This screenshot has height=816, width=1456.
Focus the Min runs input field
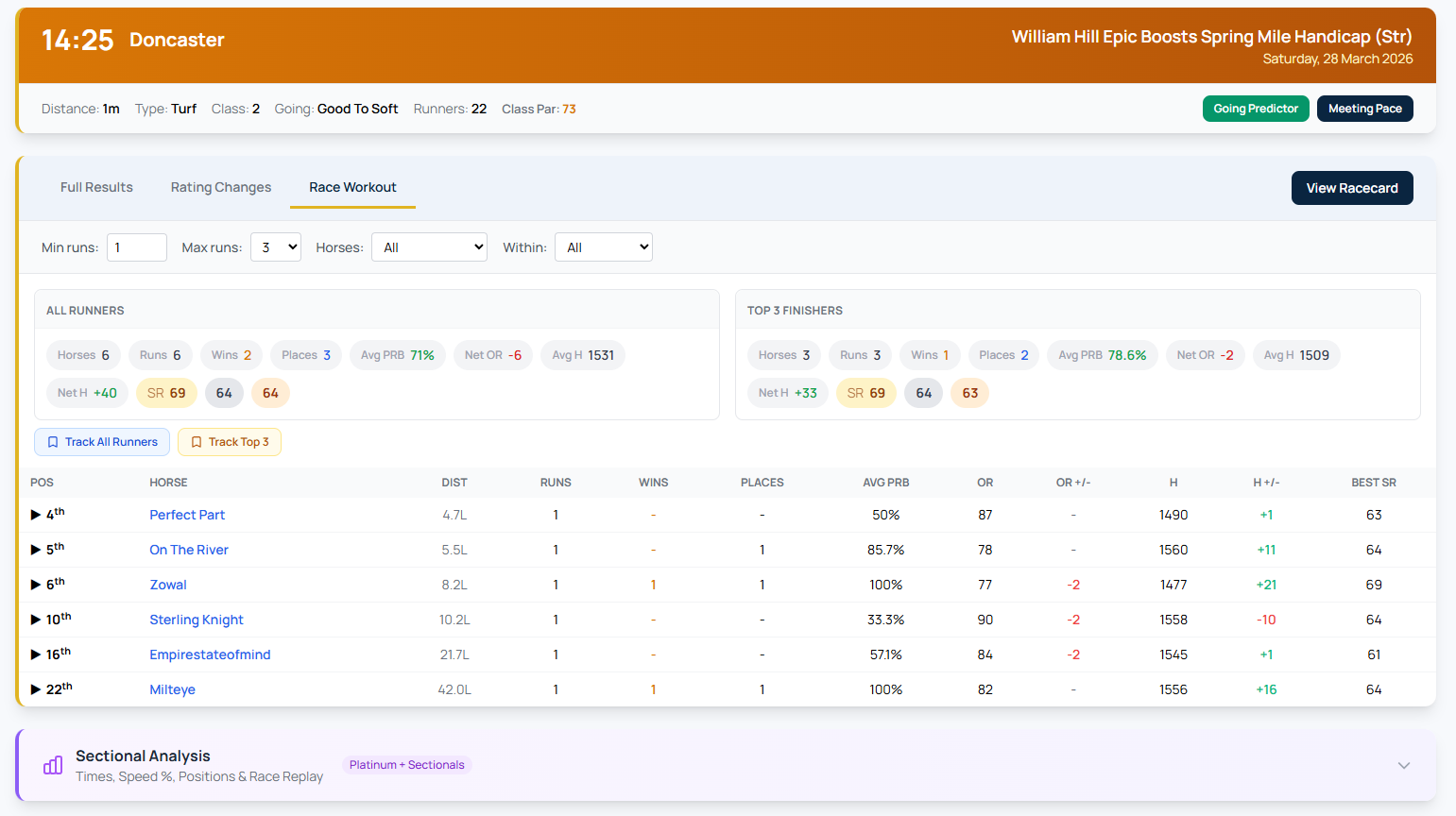pos(137,247)
